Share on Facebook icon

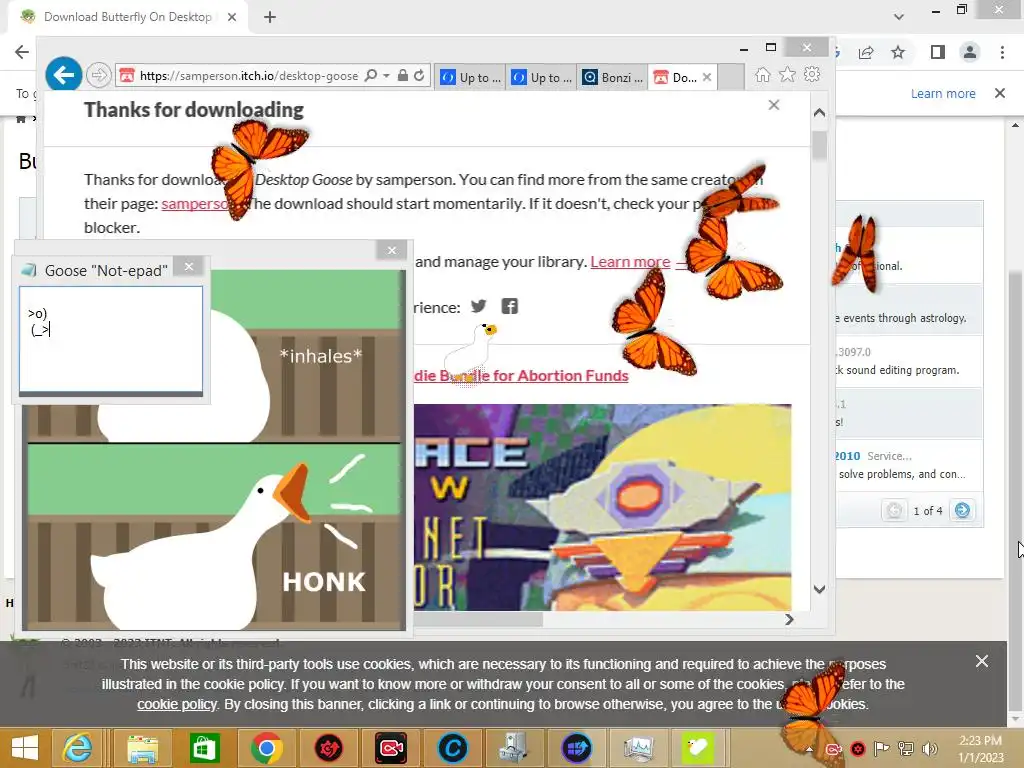tap(509, 306)
